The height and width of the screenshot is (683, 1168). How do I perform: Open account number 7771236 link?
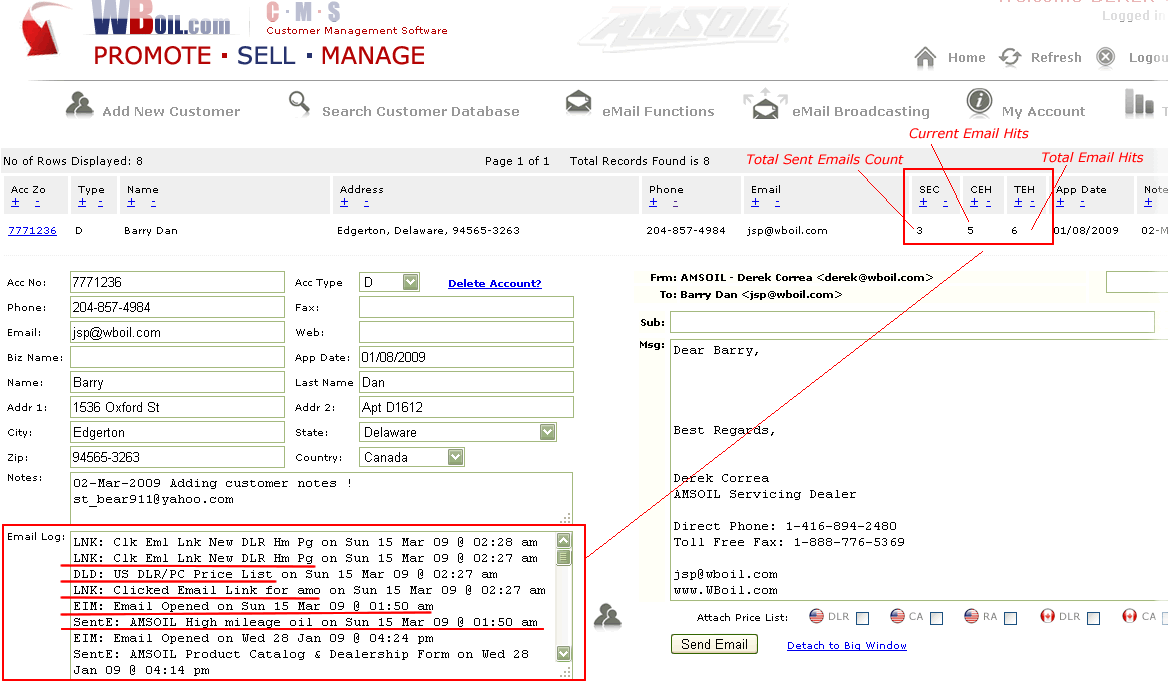(32, 231)
